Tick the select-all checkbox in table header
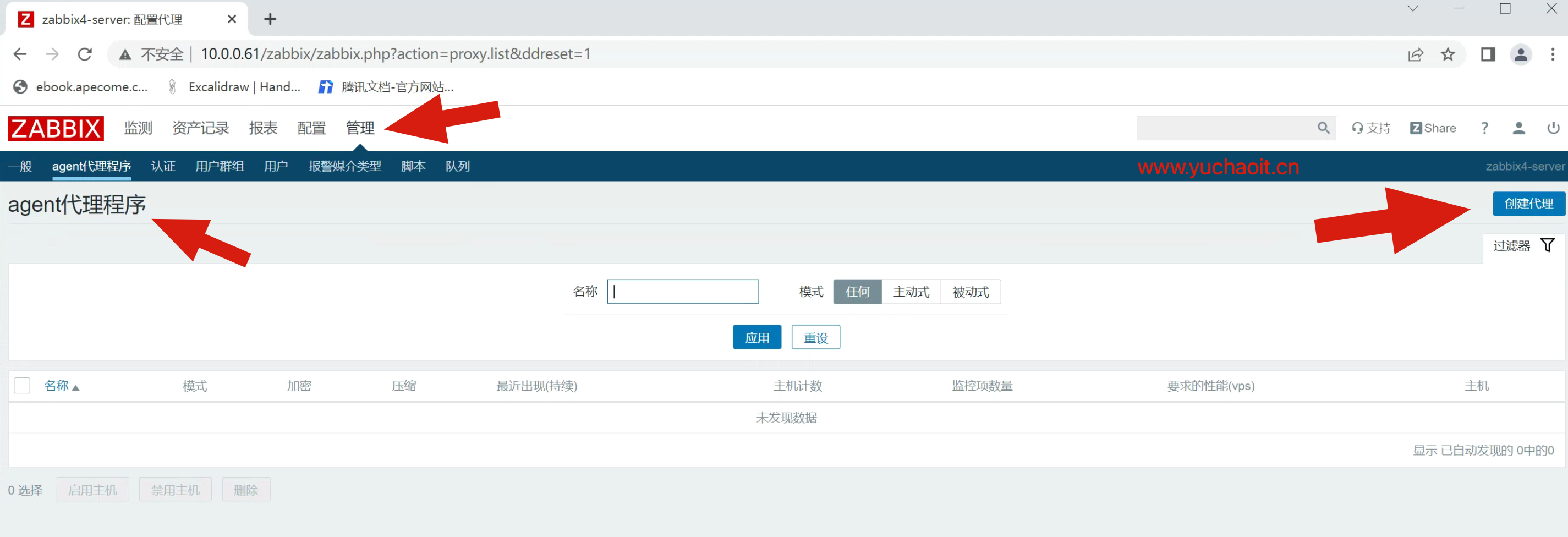The width and height of the screenshot is (1568, 537). (x=22, y=385)
